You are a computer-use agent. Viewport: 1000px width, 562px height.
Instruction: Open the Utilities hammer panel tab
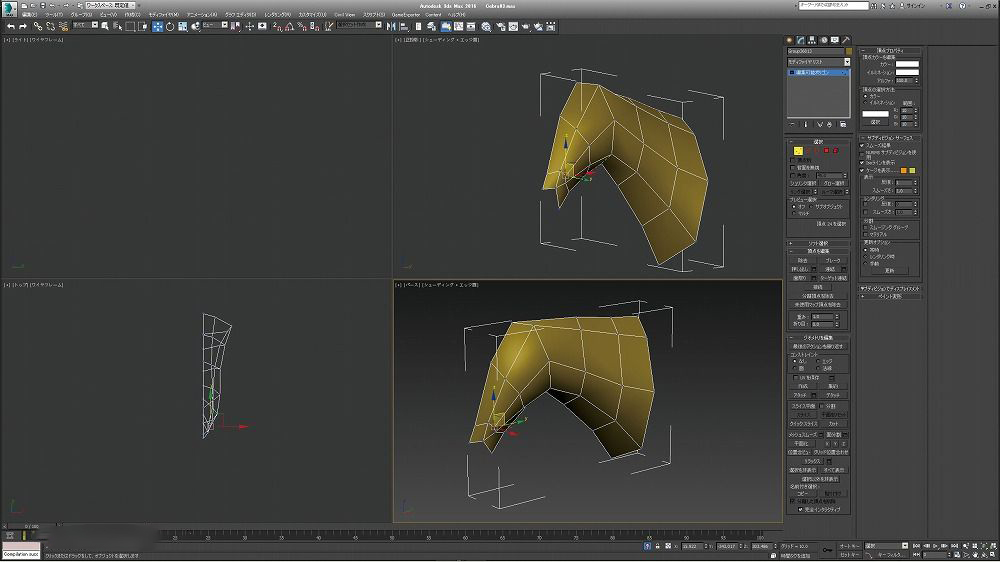coord(846,40)
